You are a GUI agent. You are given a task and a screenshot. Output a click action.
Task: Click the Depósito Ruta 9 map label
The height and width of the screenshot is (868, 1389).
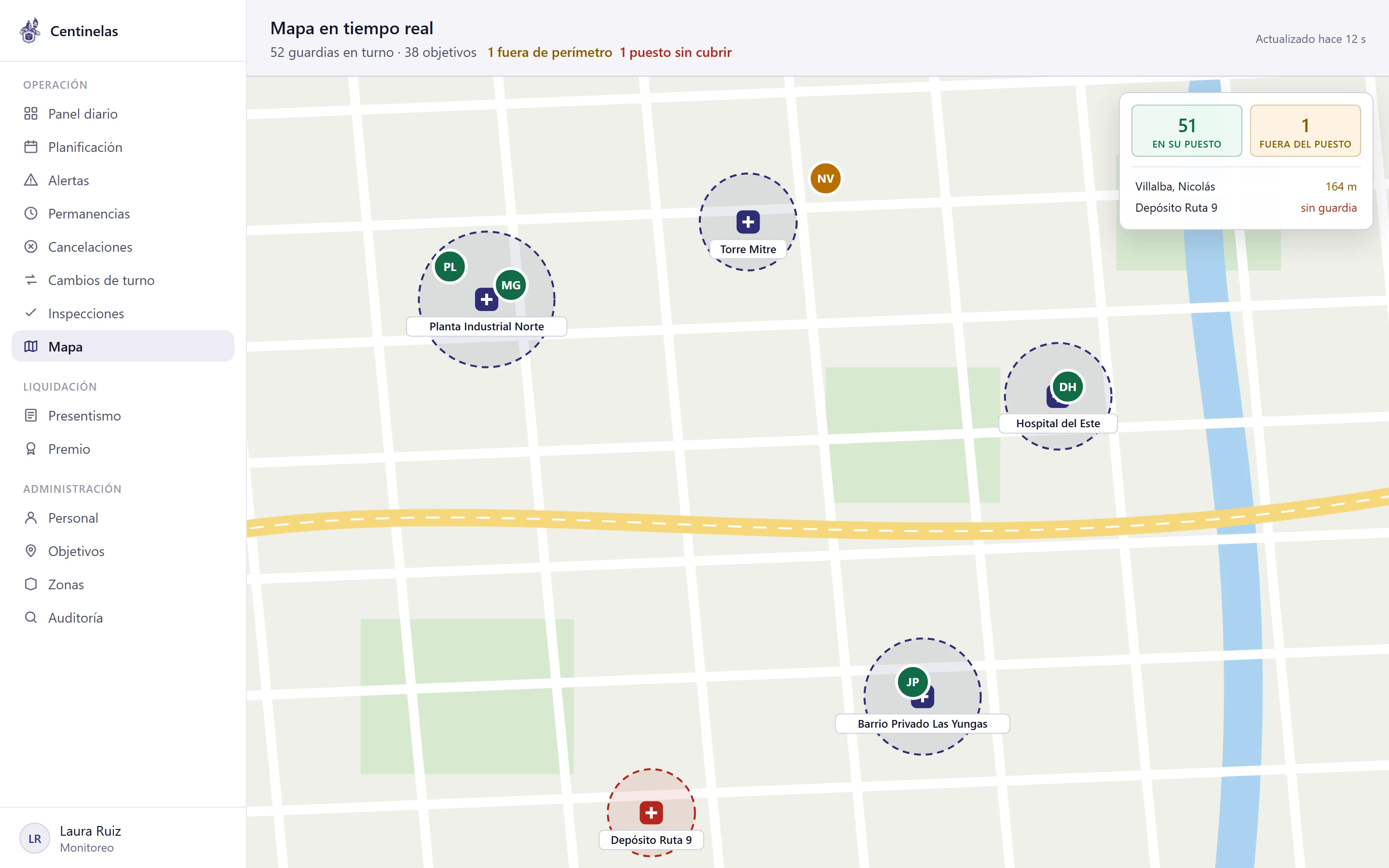point(651,840)
